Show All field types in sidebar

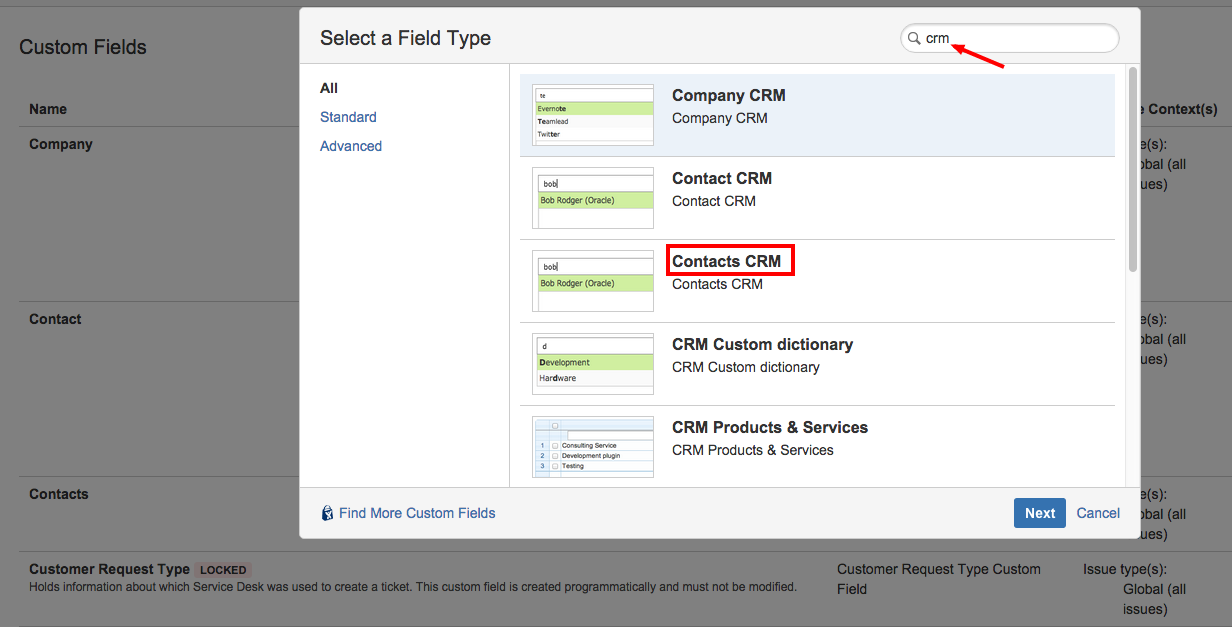pyautogui.click(x=329, y=88)
